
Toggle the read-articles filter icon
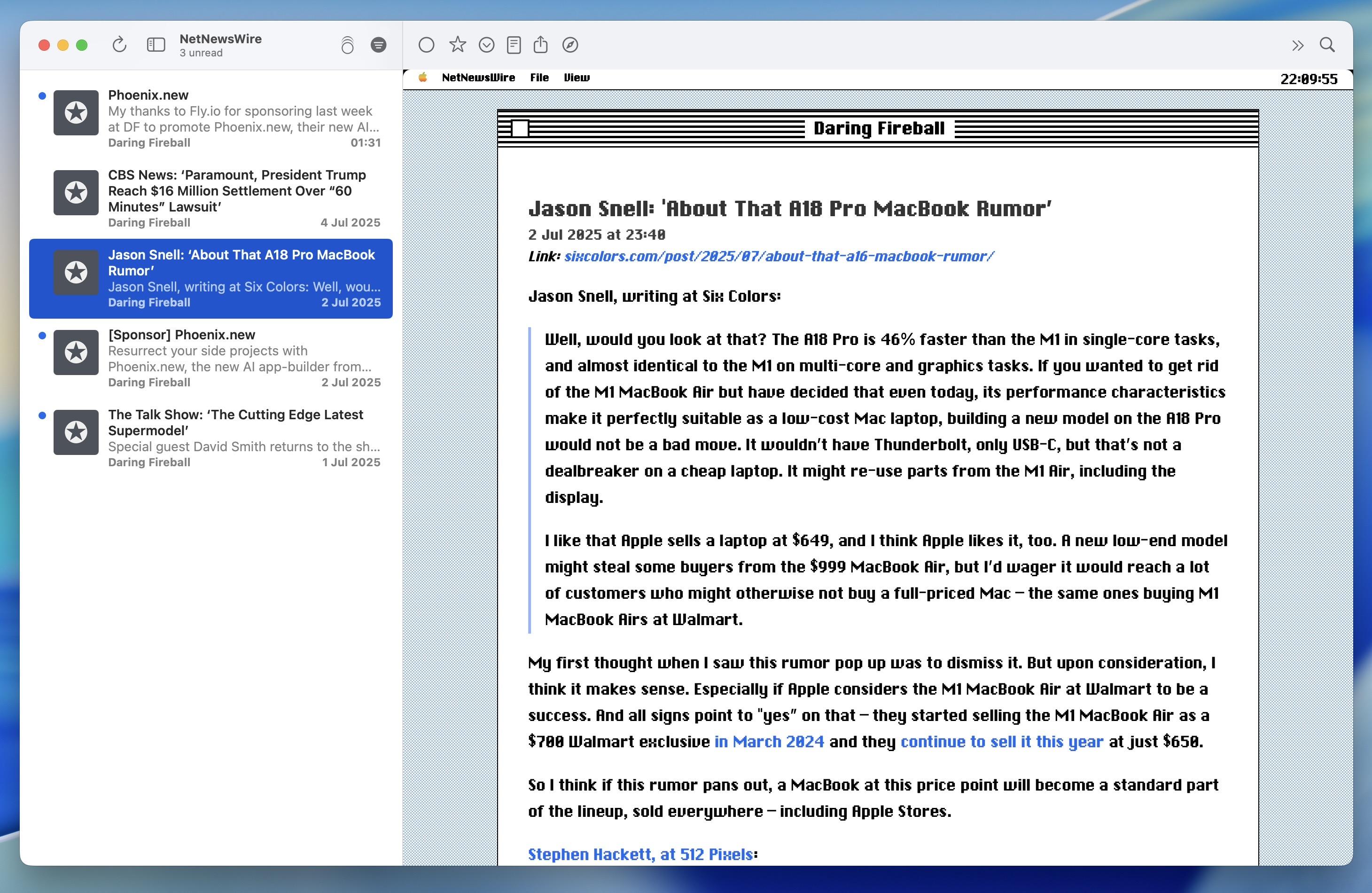[x=378, y=44]
